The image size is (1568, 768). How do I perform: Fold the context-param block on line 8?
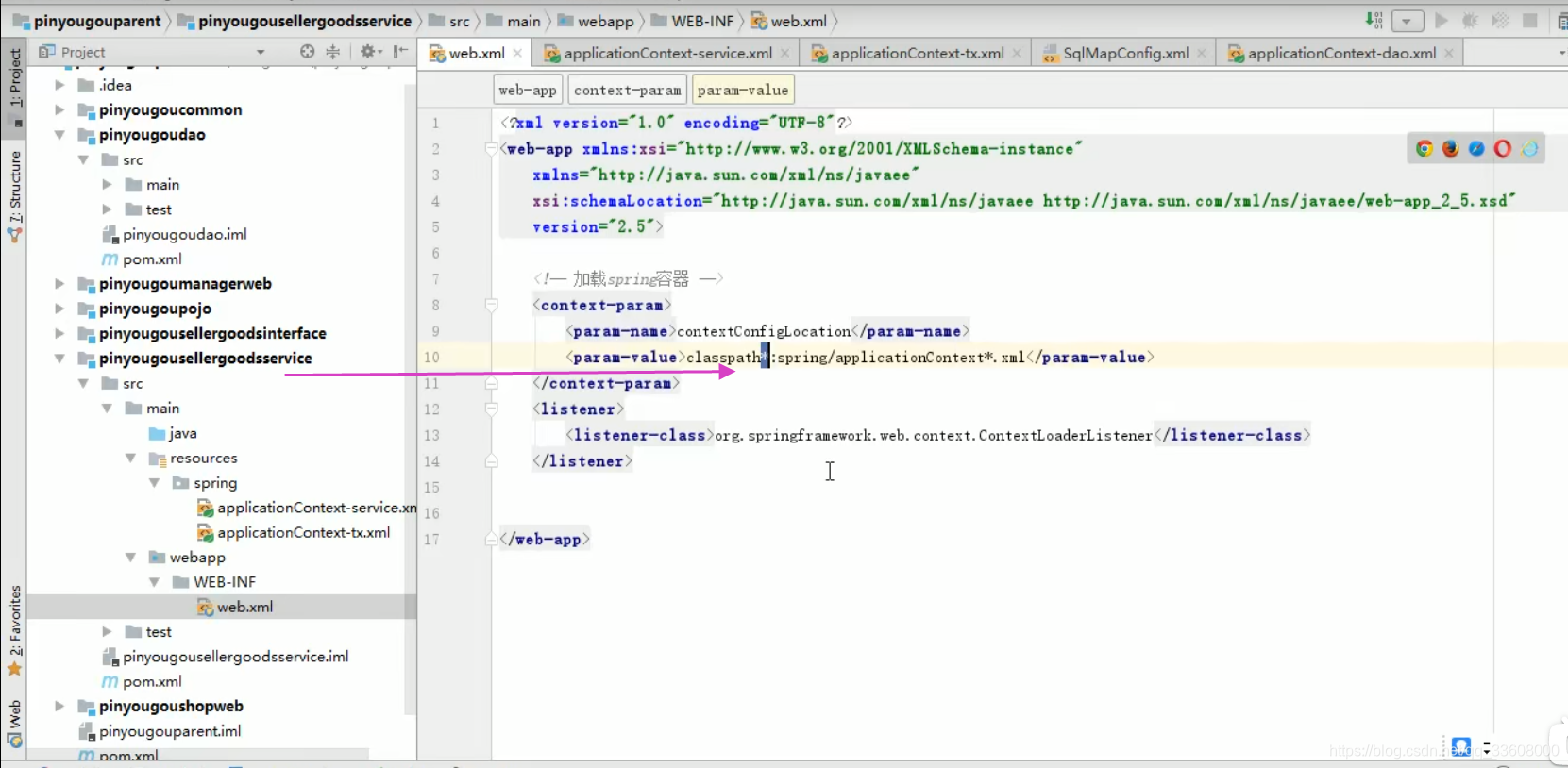[491, 305]
